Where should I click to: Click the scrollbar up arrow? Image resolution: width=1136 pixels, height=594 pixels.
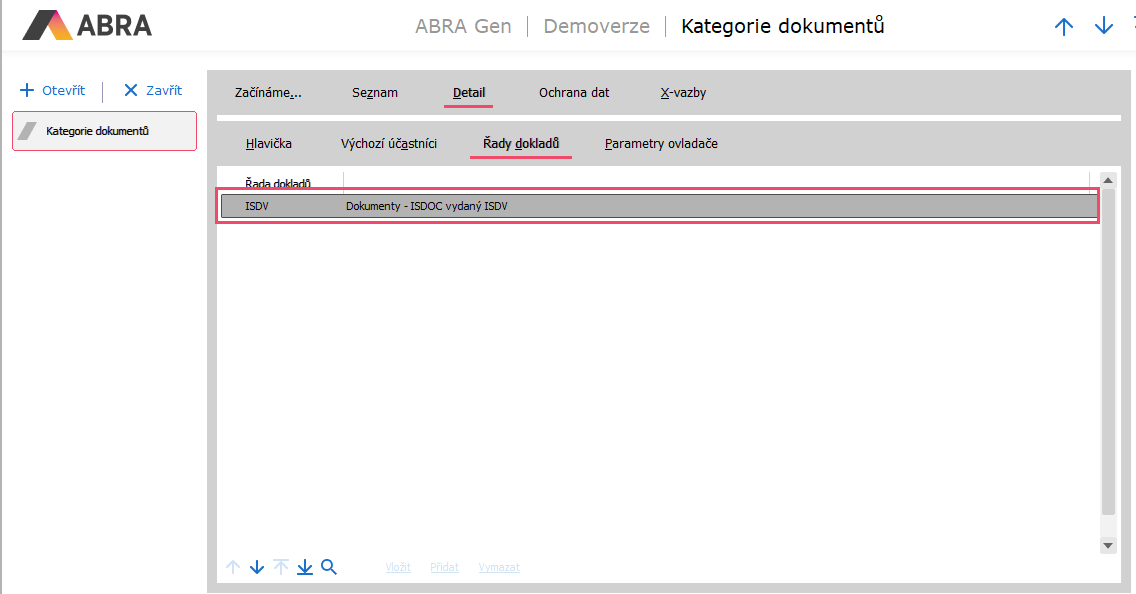tap(1108, 180)
